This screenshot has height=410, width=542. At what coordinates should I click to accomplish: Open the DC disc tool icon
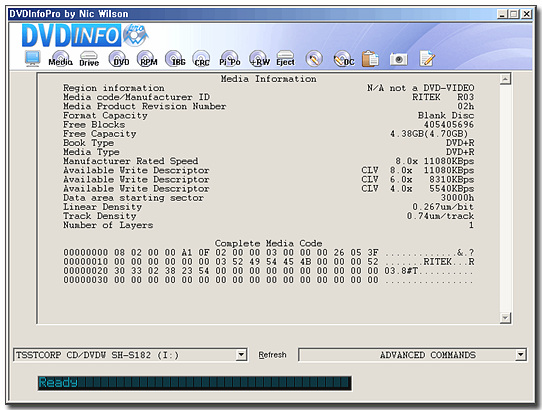click(344, 59)
